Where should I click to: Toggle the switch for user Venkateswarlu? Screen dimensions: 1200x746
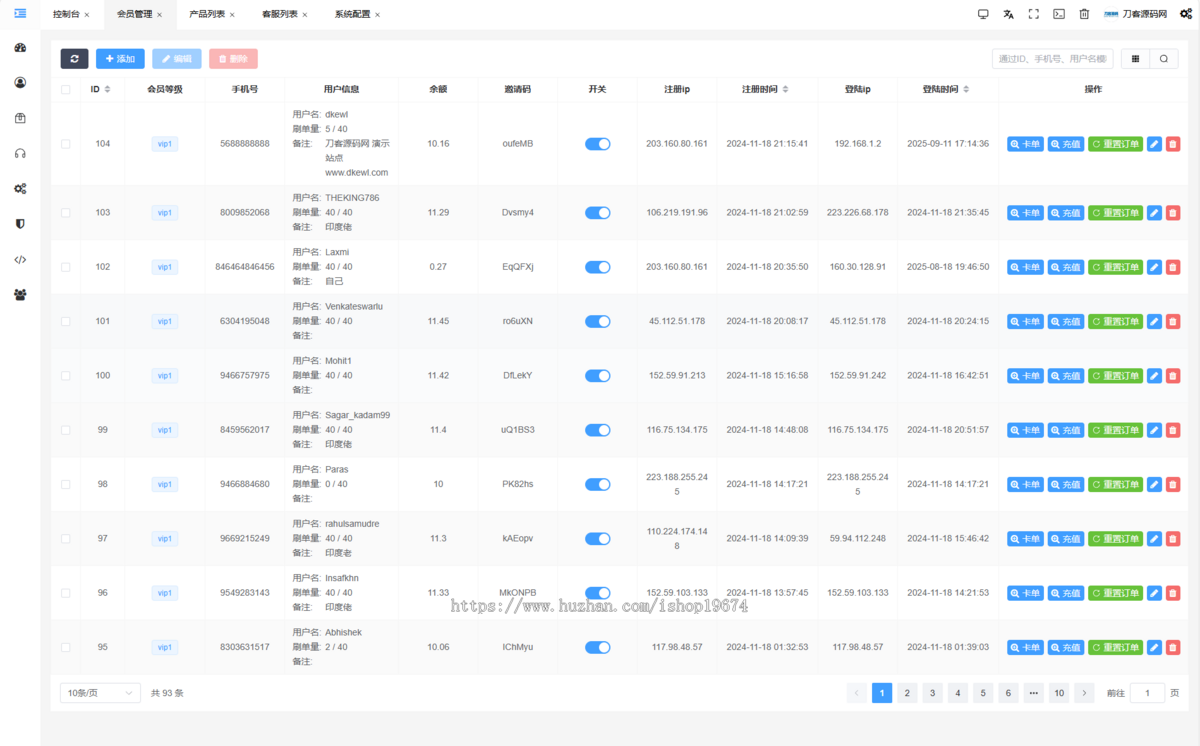pyautogui.click(x=598, y=321)
